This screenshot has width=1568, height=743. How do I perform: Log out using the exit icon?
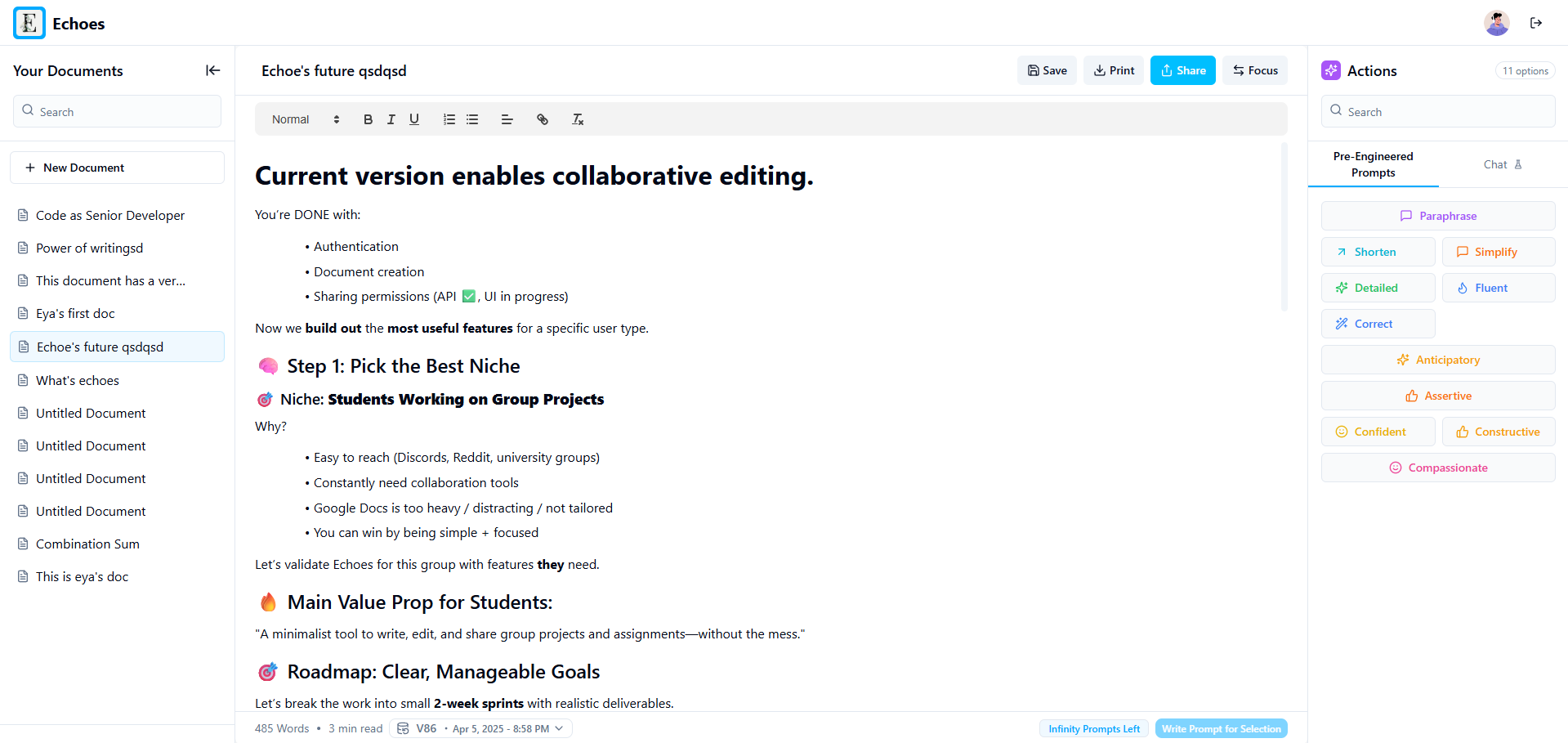[x=1535, y=23]
